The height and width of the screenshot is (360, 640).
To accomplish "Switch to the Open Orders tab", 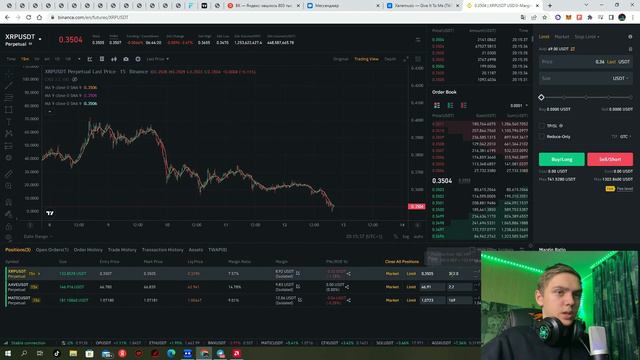I will 52,250.
